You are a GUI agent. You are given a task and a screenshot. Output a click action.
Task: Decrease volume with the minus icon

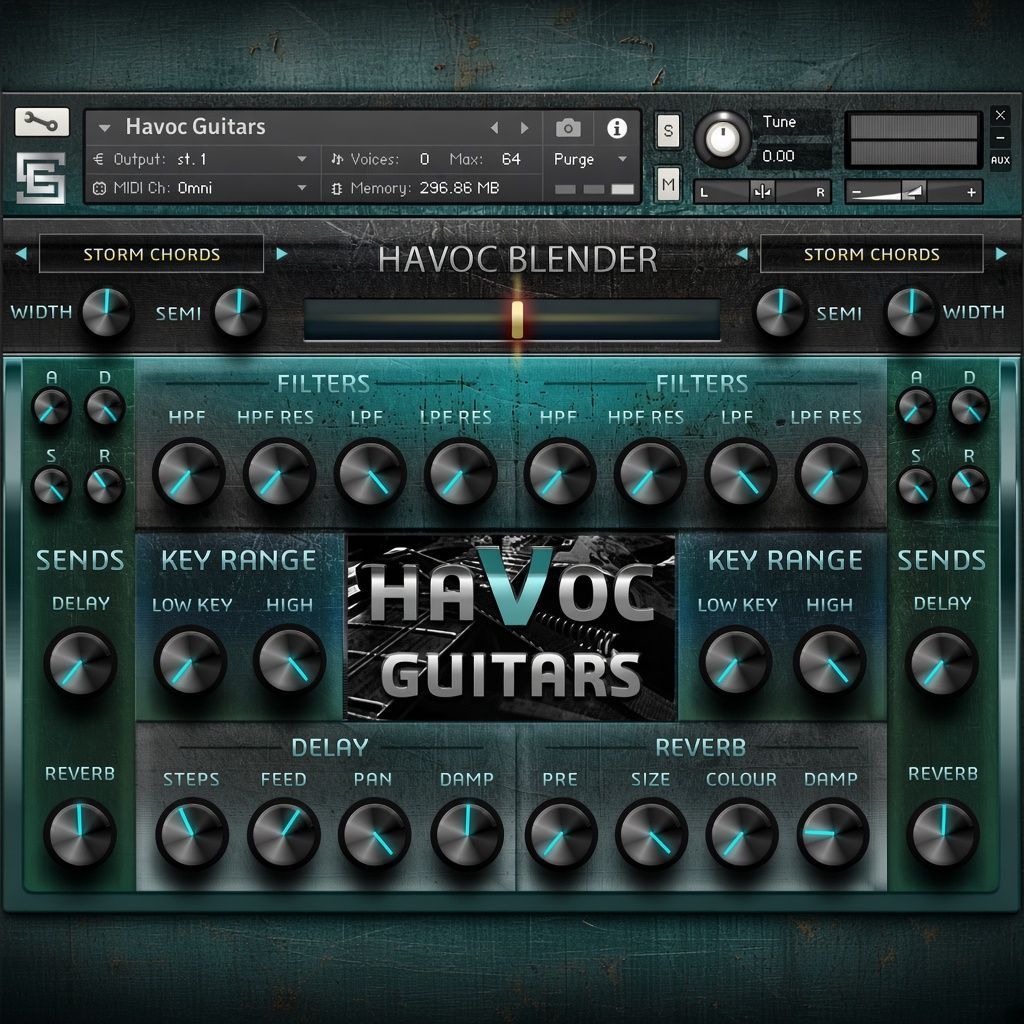coord(857,193)
